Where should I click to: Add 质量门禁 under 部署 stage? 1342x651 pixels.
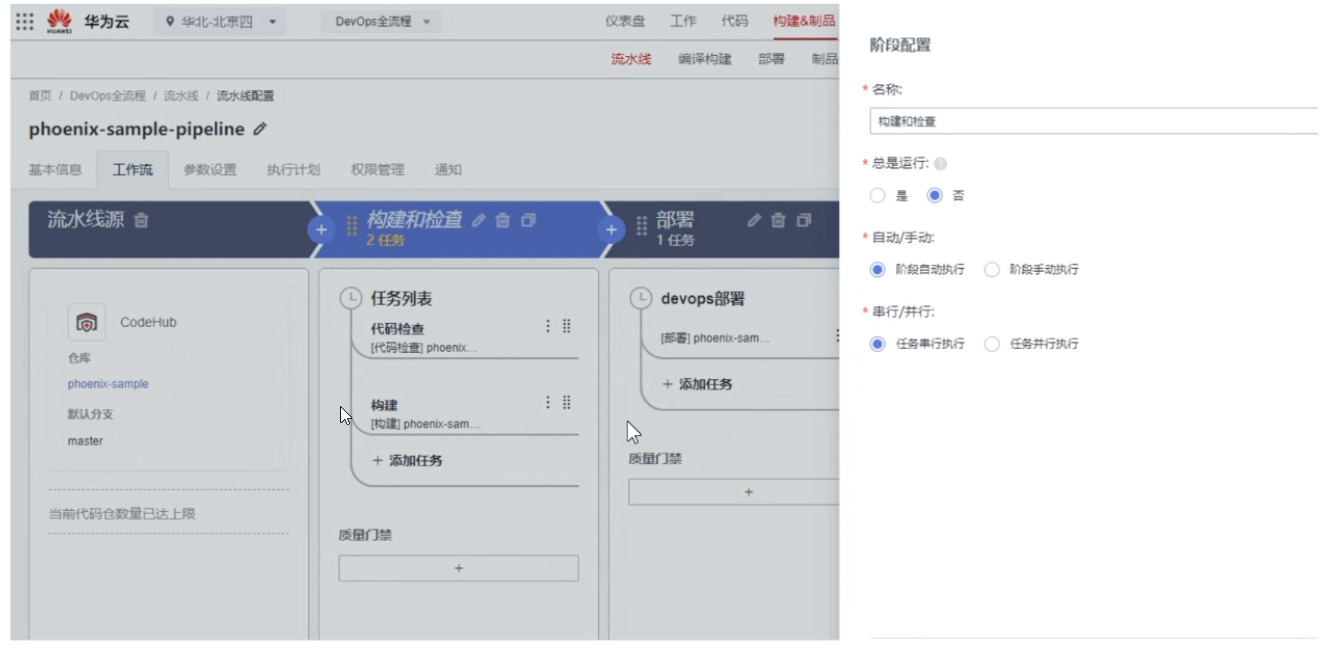[734, 492]
